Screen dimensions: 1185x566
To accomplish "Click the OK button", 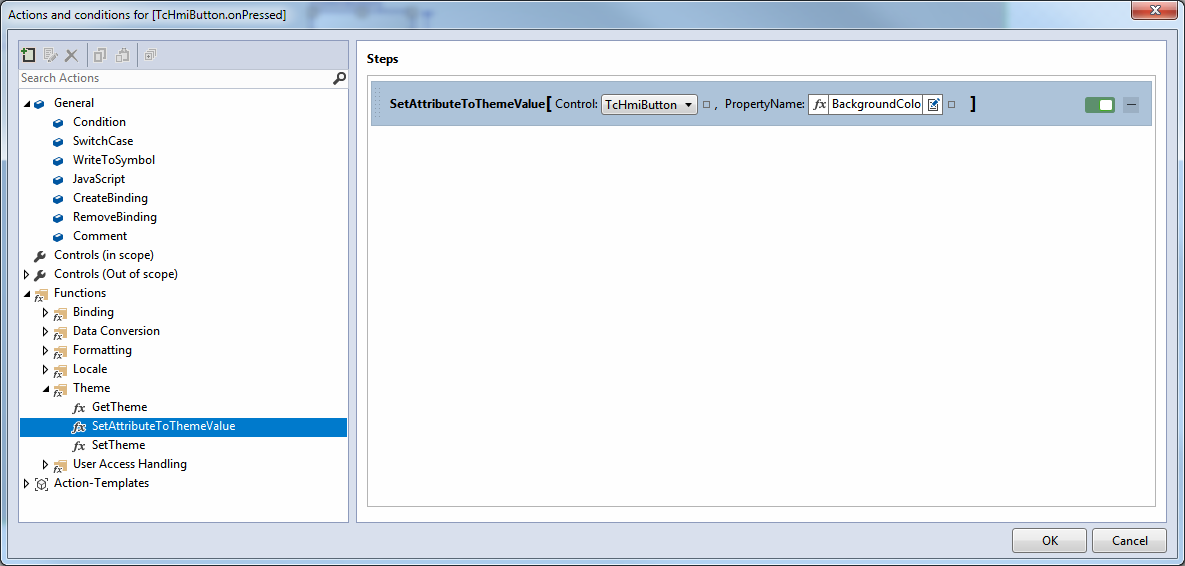I will coord(1050,540).
